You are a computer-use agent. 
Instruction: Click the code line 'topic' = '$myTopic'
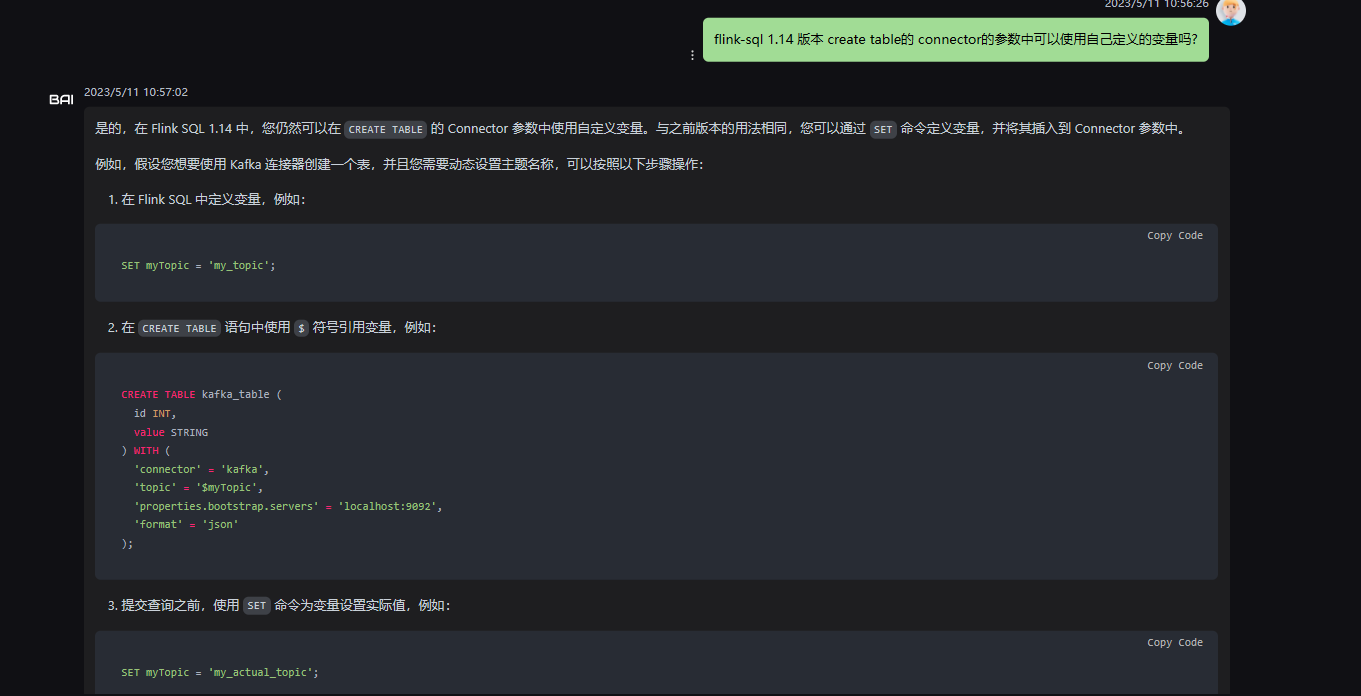point(198,488)
